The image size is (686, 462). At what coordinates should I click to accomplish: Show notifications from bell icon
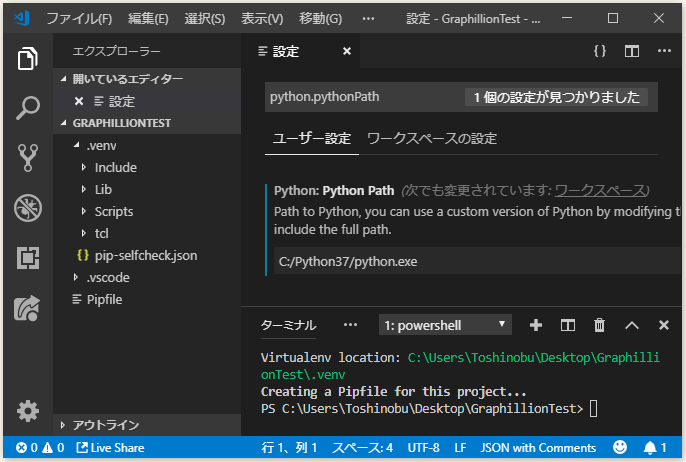coord(654,447)
